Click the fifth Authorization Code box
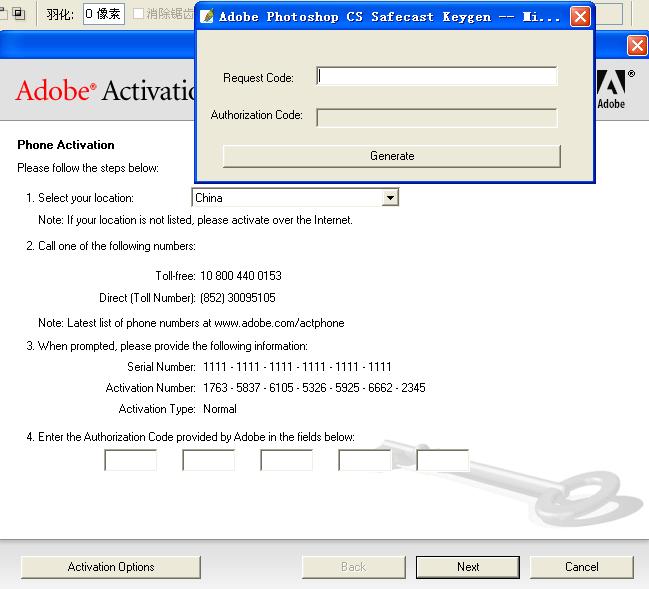Image resolution: width=649 pixels, height=589 pixels. [x=442, y=460]
